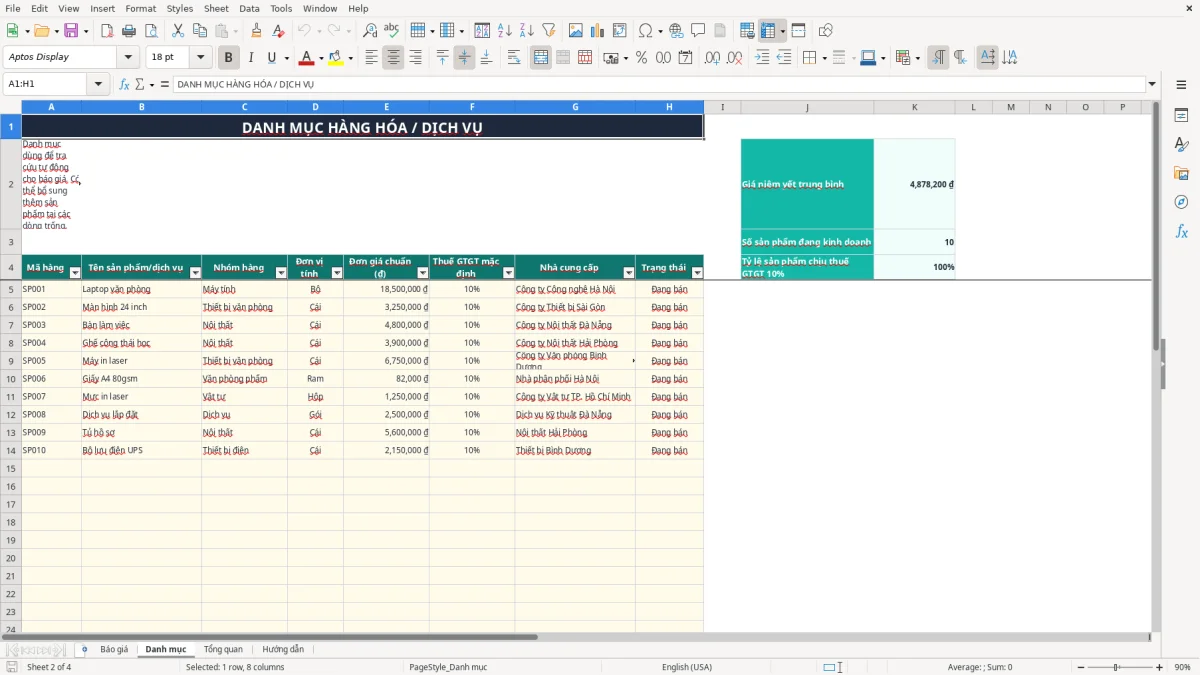Click column G header

click(575, 107)
